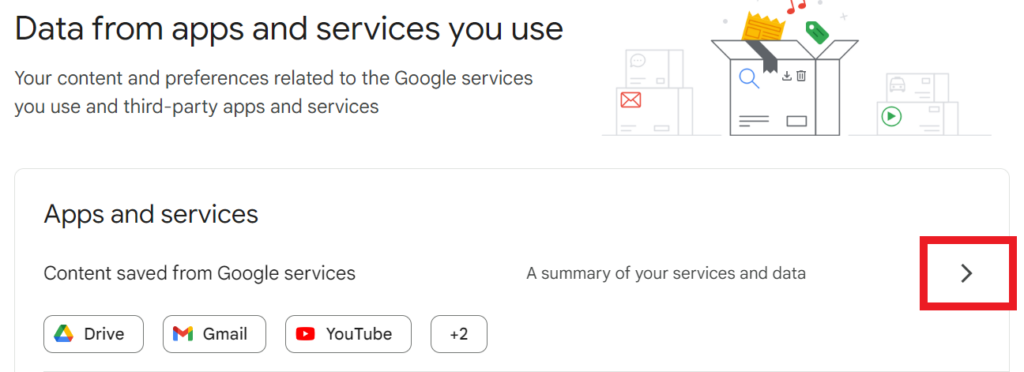Image resolution: width=1024 pixels, height=372 pixels.
Task: Expand the +2 more services chip
Action: coord(458,334)
